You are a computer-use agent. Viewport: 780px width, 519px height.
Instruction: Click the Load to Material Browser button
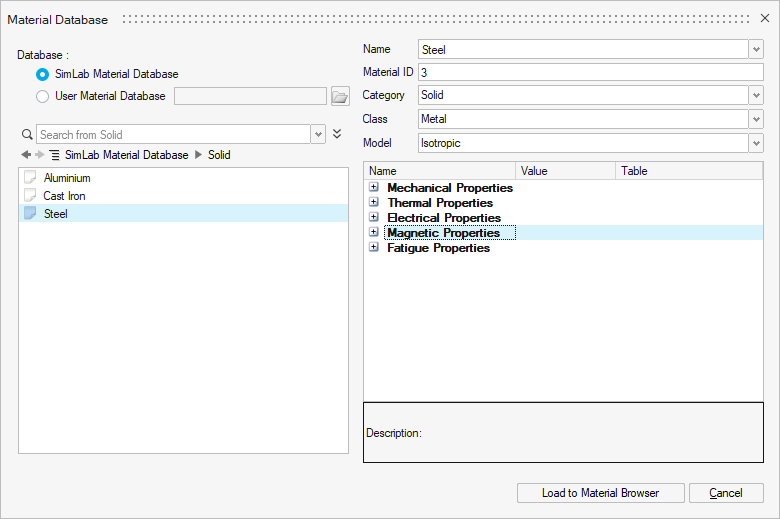click(600, 493)
